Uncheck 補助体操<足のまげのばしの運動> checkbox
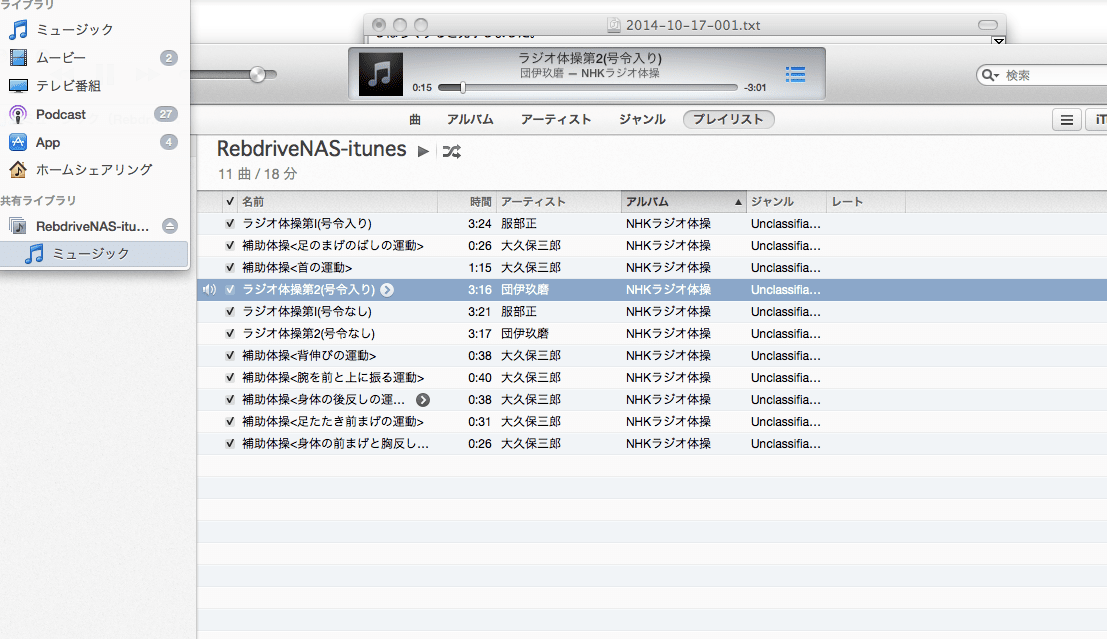 coord(229,245)
